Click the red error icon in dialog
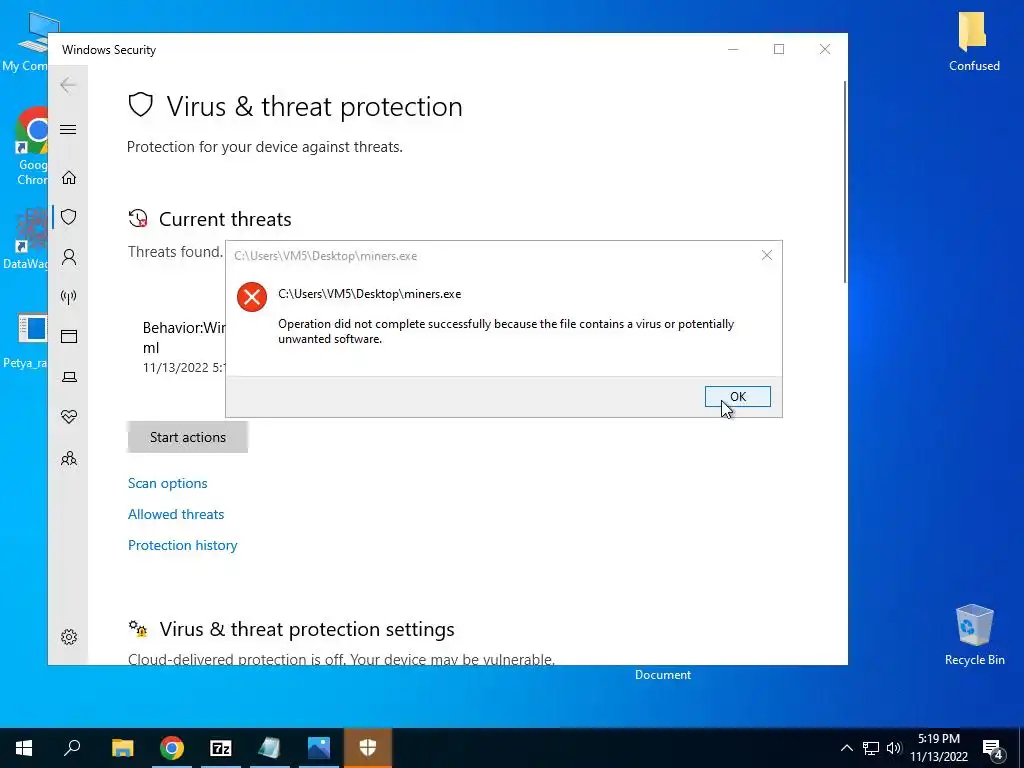Image resolution: width=1024 pixels, height=768 pixels. 251,297
